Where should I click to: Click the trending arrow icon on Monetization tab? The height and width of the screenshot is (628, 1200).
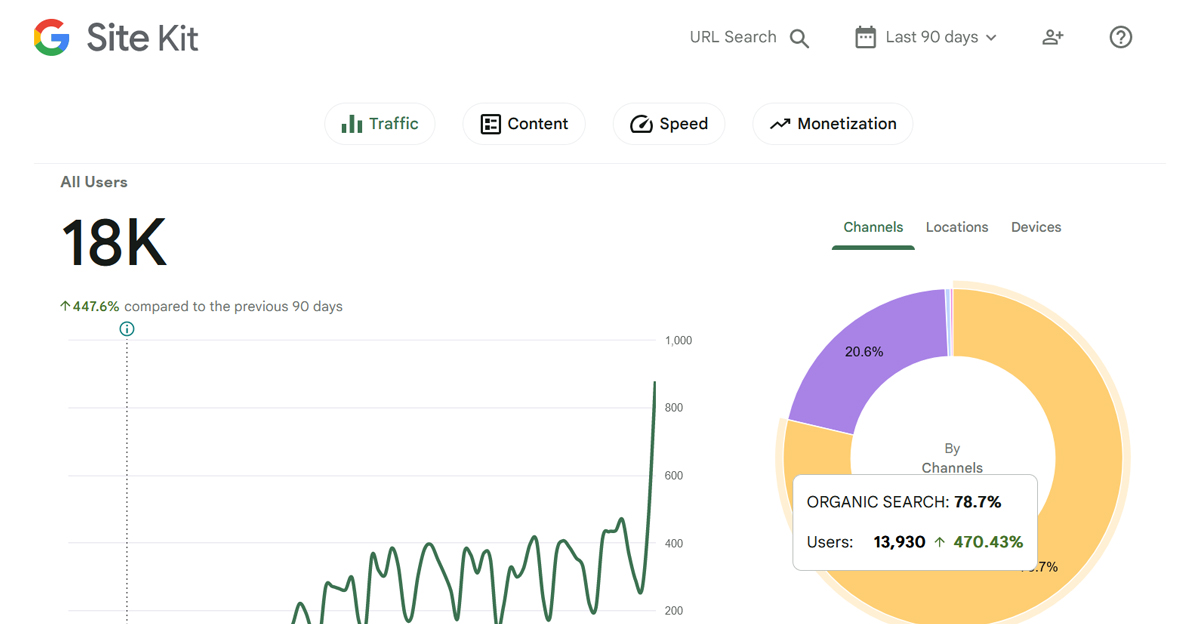point(781,123)
